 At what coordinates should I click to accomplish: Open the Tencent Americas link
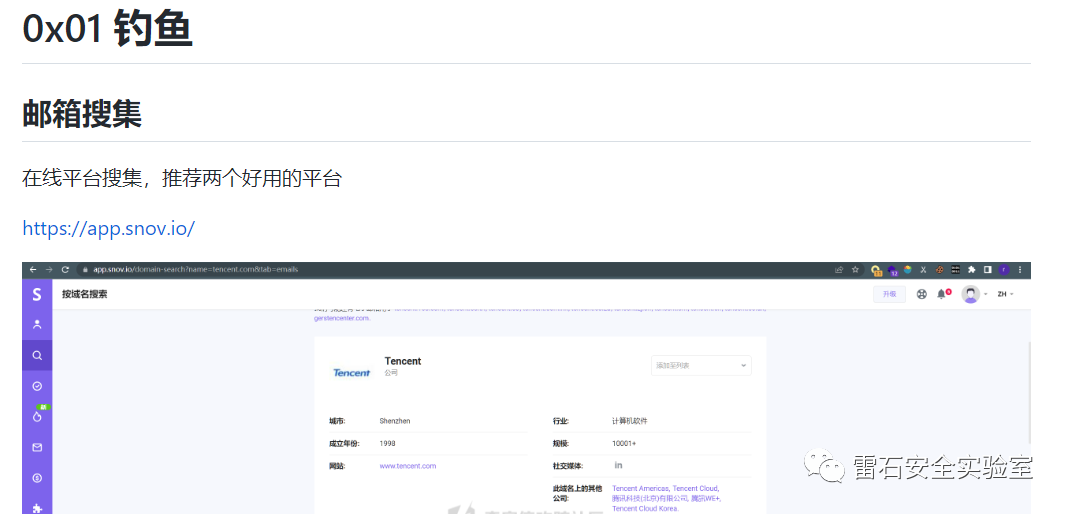pos(640,488)
